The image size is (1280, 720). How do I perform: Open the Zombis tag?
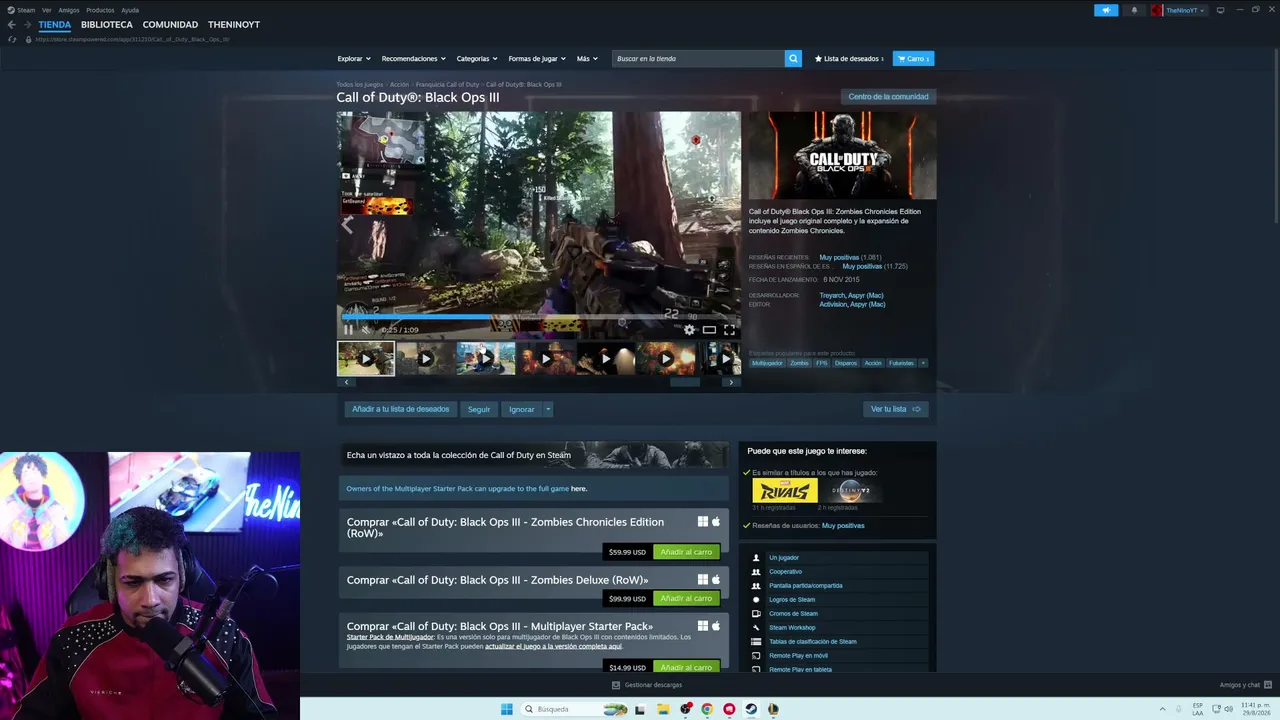799,363
